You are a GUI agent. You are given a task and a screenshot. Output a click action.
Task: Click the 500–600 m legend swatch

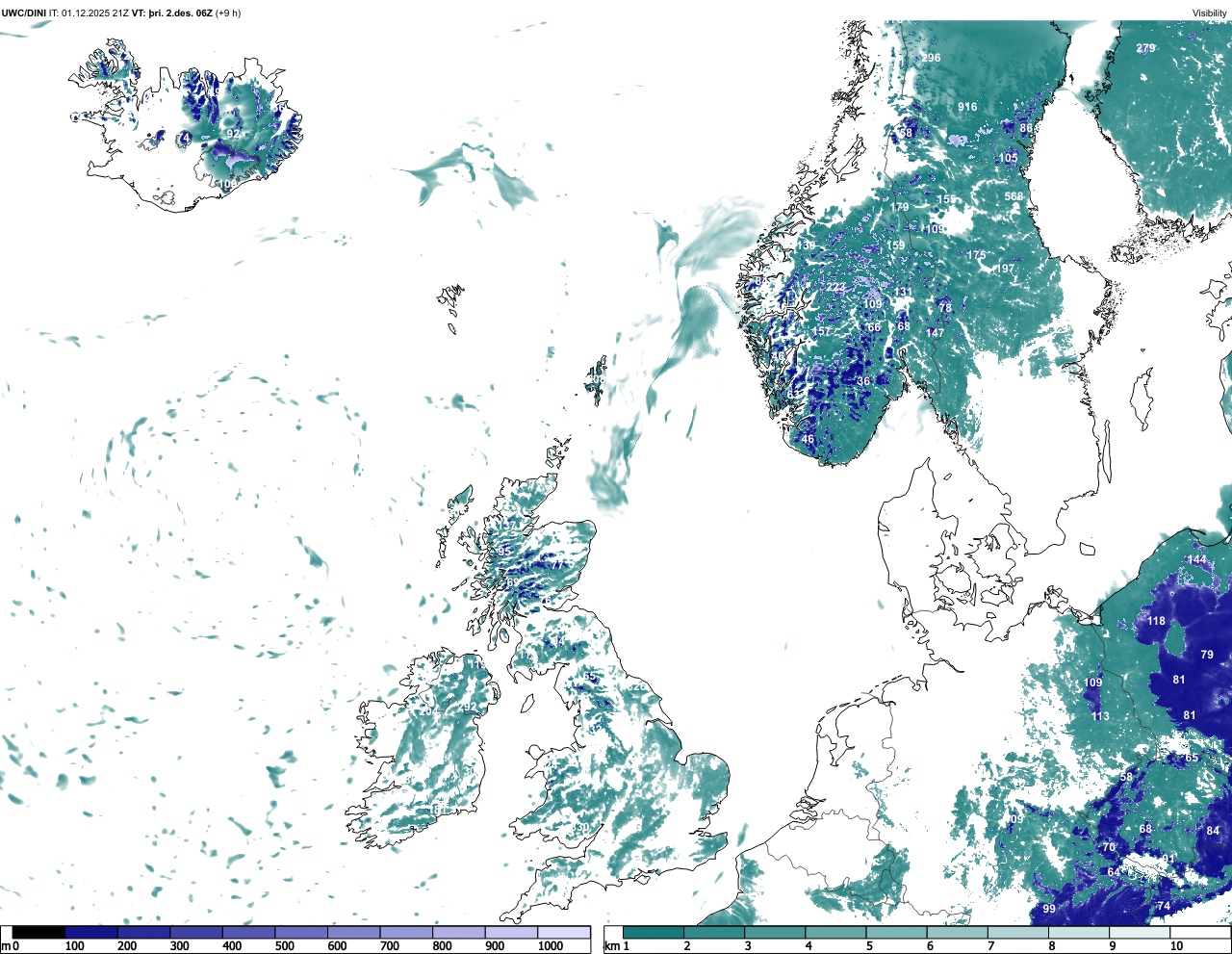coord(301,933)
